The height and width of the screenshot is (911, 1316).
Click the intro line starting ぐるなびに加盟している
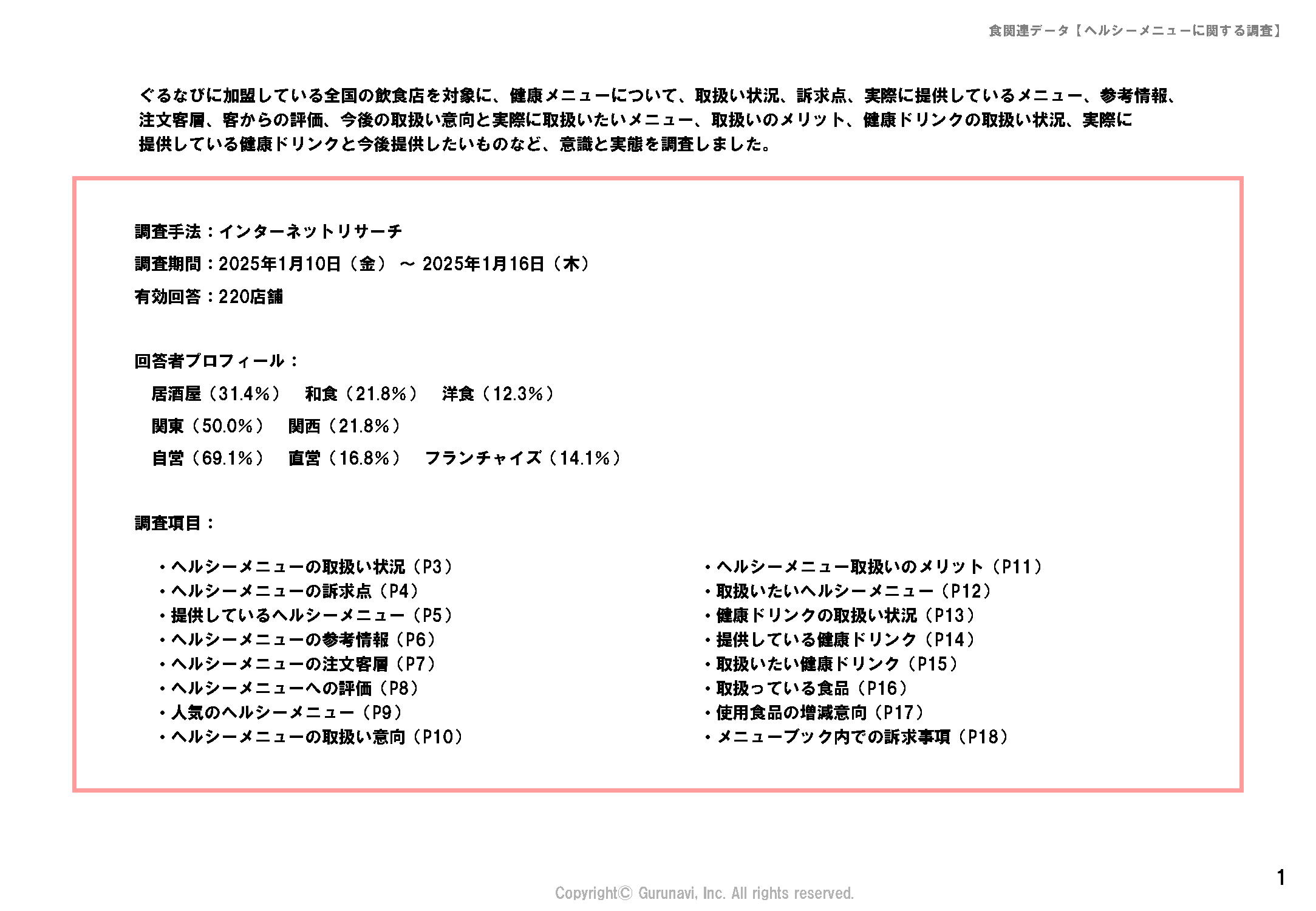tap(659, 96)
